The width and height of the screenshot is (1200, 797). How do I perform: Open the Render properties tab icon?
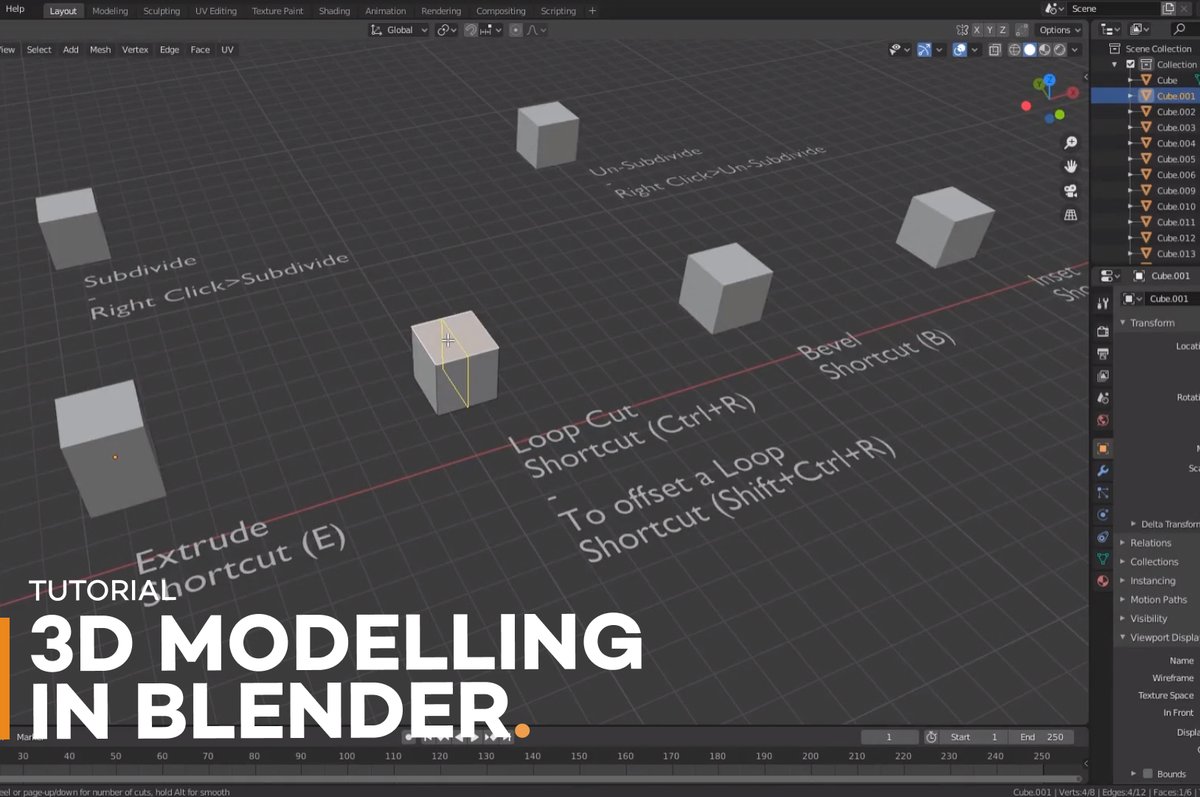1103,331
